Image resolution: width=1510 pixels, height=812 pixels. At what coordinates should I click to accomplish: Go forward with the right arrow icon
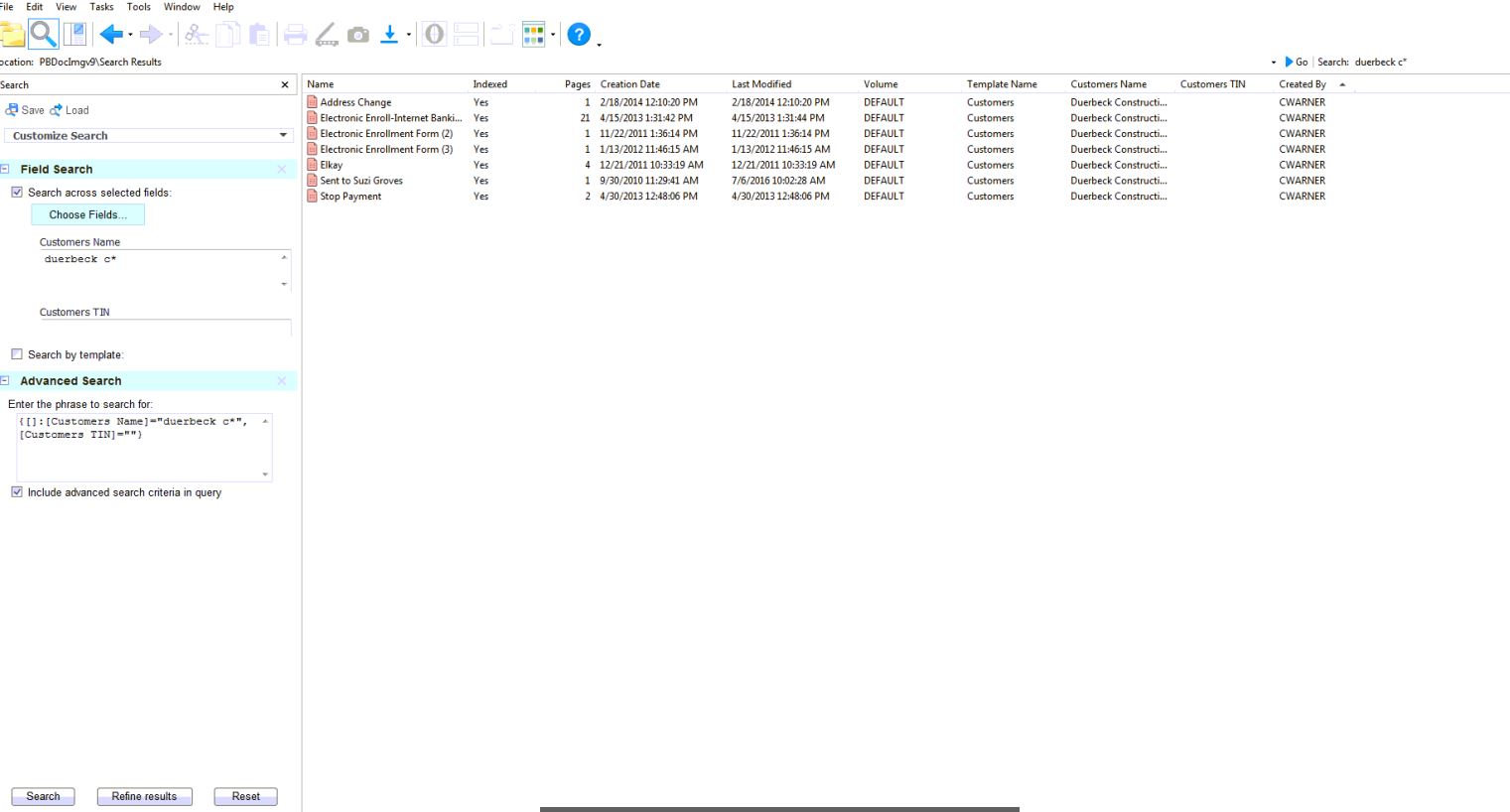point(151,35)
